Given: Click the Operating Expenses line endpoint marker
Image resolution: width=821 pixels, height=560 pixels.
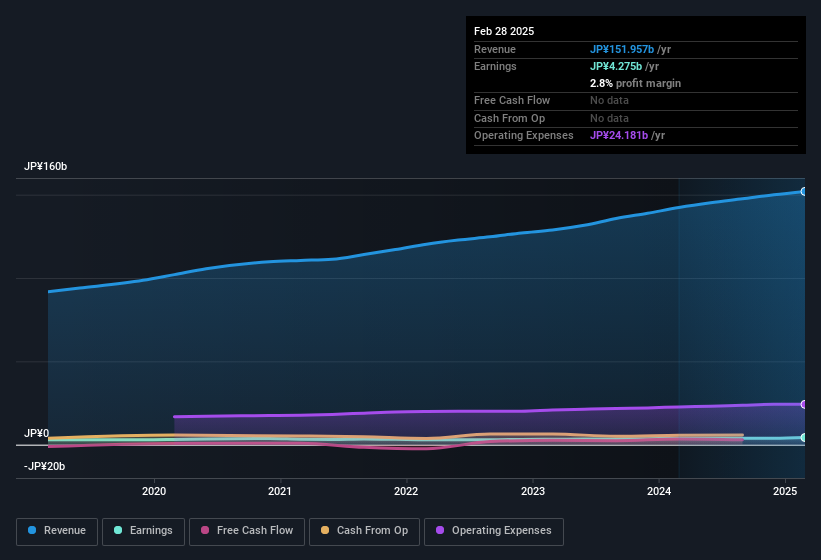Looking at the screenshot, I should [804, 404].
